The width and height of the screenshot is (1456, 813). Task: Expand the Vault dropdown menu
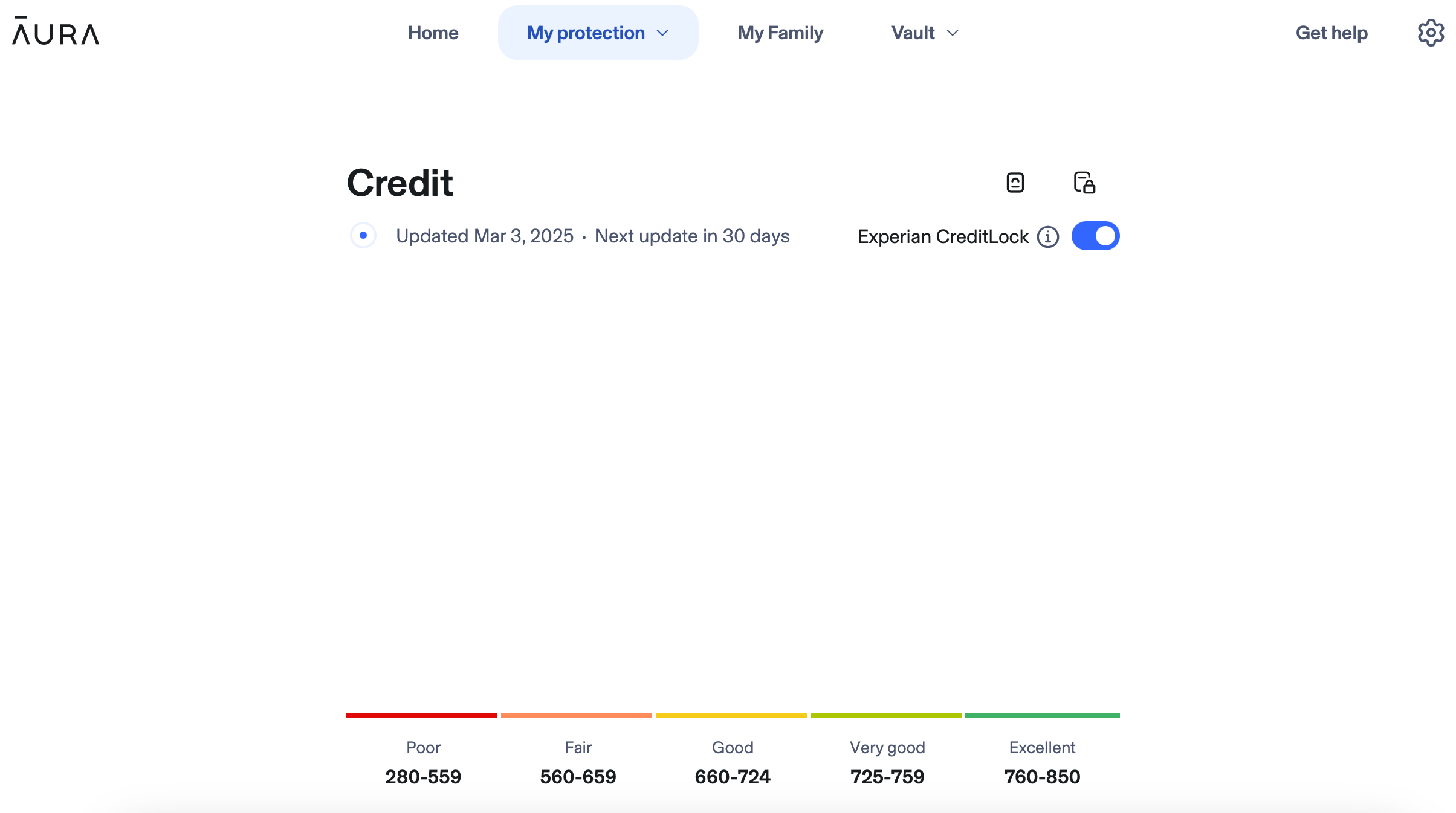pos(925,33)
